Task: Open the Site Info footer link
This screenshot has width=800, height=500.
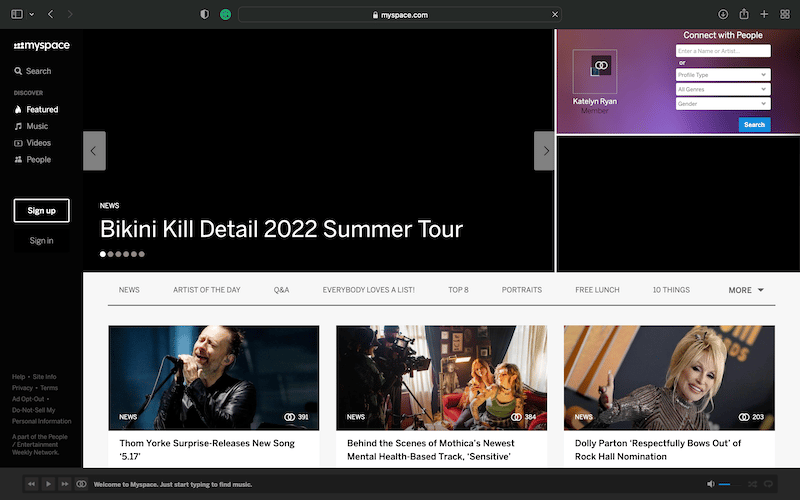Action: tap(44, 377)
